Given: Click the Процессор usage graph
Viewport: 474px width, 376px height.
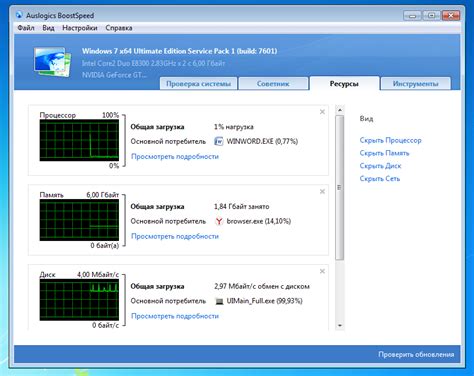Looking at the screenshot, I should [79, 140].
